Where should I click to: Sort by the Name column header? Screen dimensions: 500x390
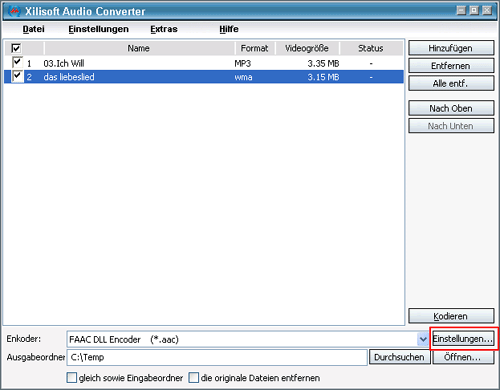coord(139,48)
